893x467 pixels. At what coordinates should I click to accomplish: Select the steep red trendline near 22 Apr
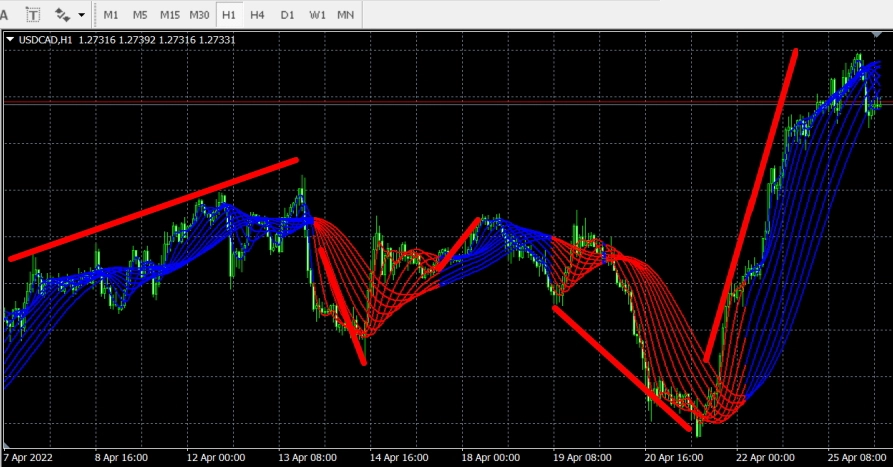(750, 205)
